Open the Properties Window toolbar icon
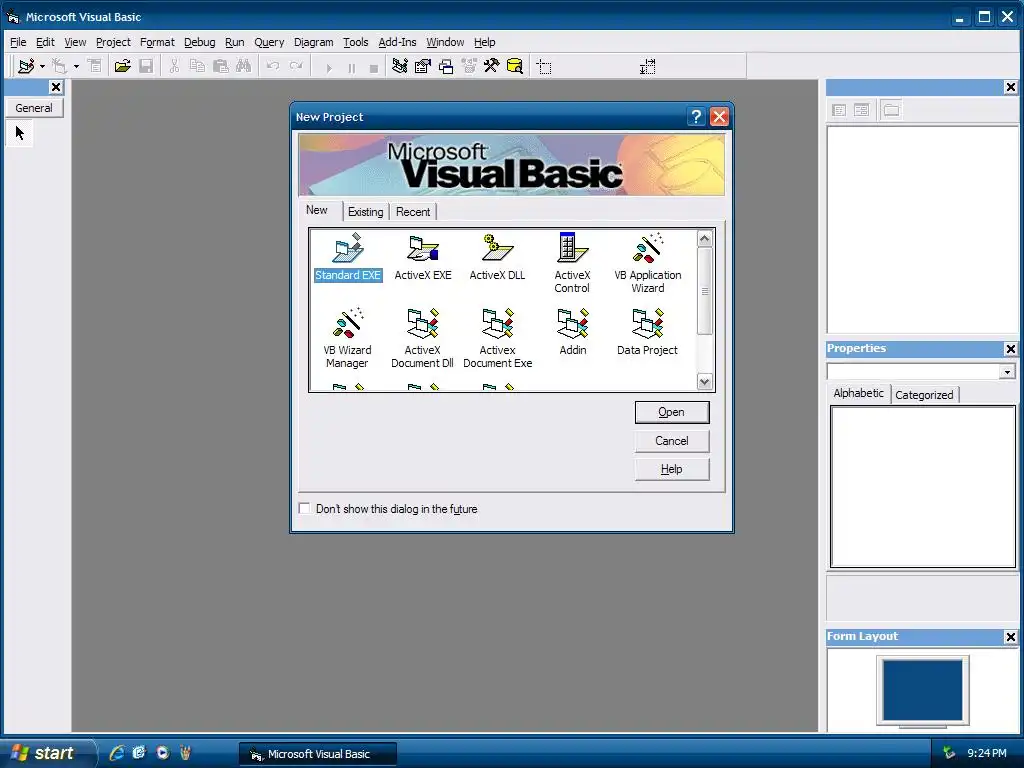Image resolution: width=1024 pixels, height=768 pixels. click(423, 66)
